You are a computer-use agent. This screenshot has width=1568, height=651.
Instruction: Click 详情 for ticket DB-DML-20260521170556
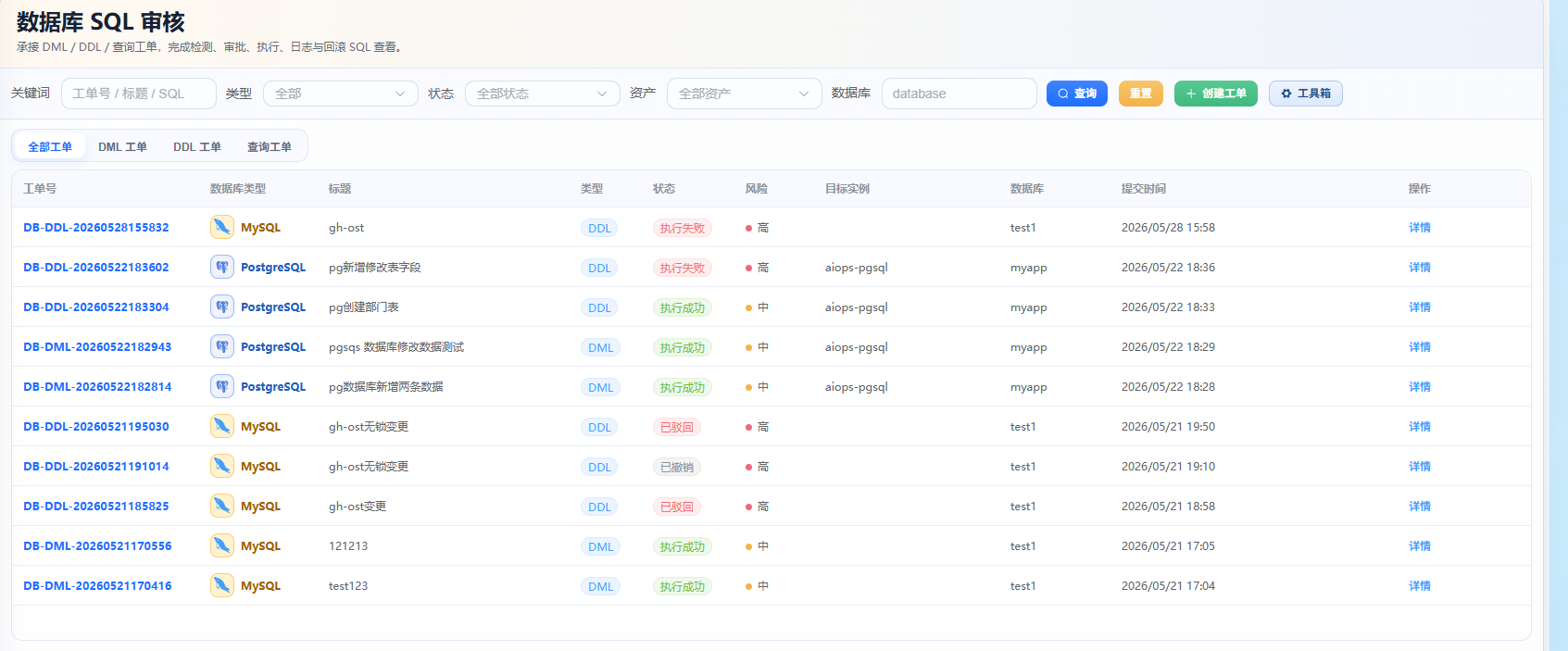tap(1420, 545)
